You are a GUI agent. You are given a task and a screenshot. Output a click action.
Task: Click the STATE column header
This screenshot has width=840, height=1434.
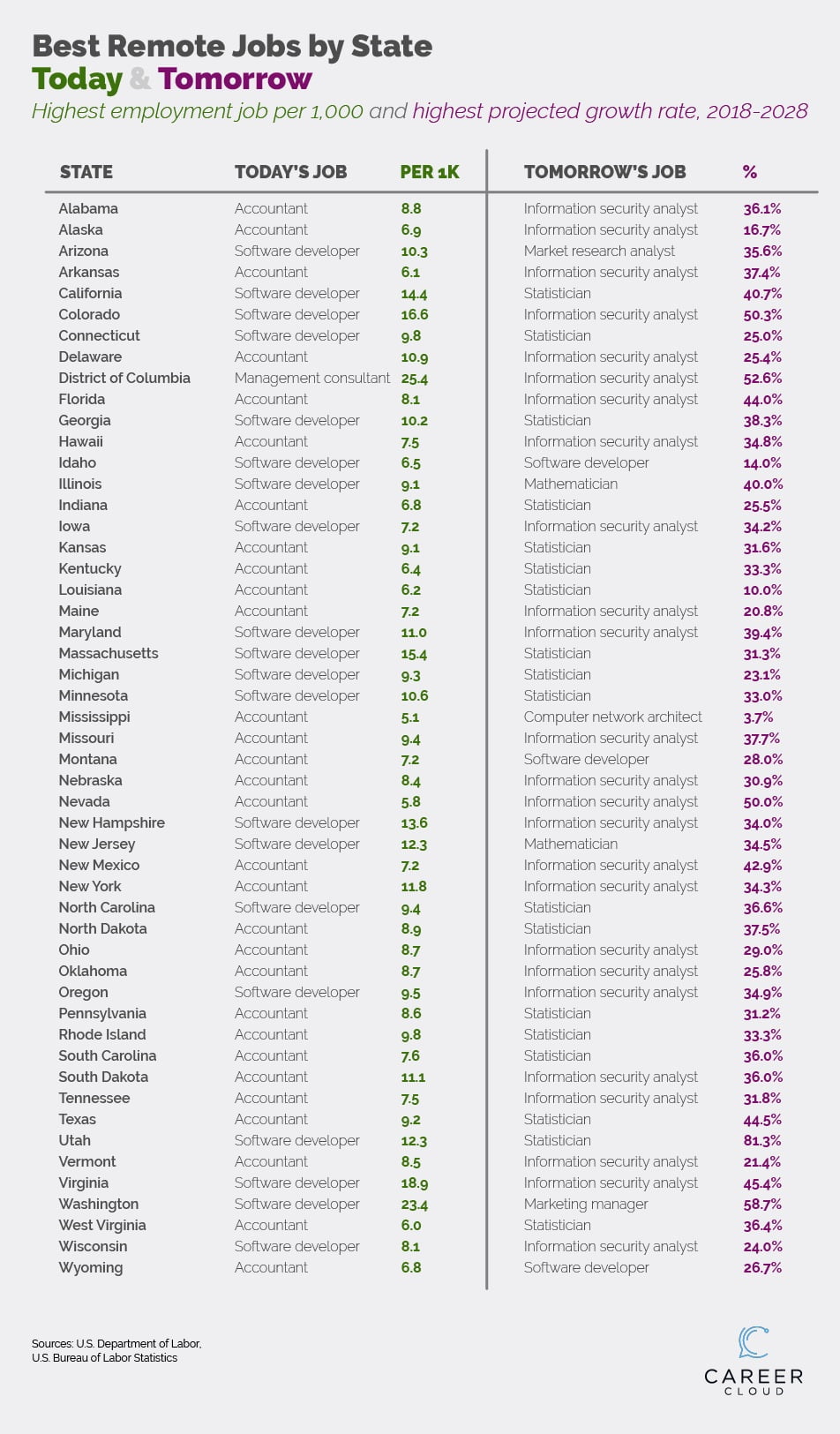(x=86, y=172)
